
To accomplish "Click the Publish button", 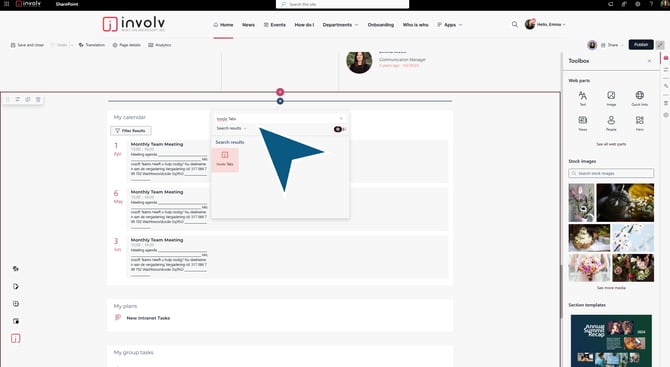I will pyautogui.click(x=641, y=44).
